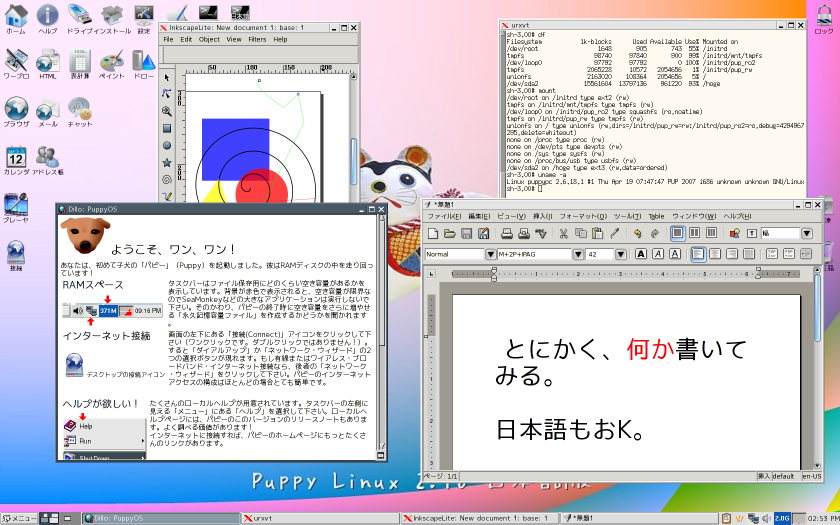The width and height of the screenshot is (840, 525).
Task: Open the font size 42 dropdown arrow
Action: click(x=620, y=254)
